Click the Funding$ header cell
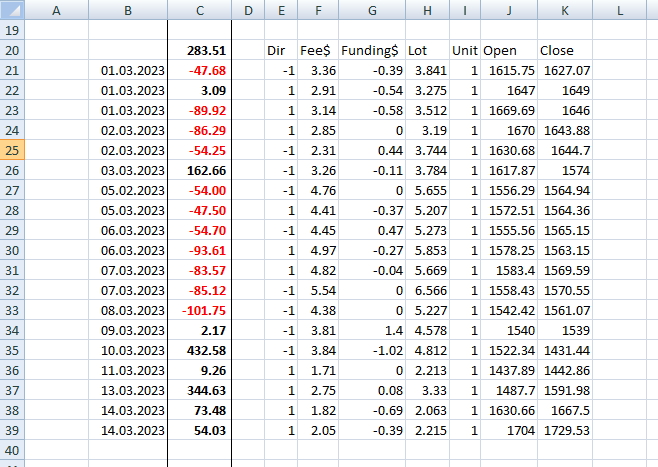 372,50
